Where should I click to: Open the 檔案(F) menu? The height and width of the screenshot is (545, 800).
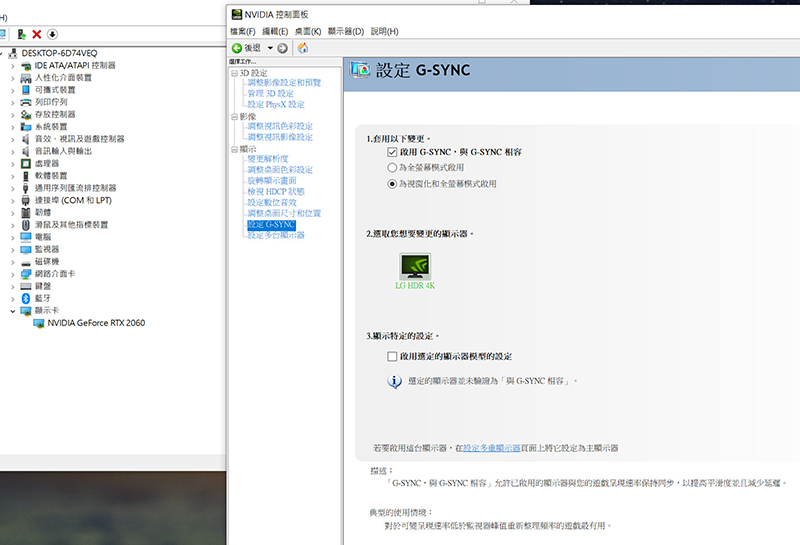tap(242, 32)
